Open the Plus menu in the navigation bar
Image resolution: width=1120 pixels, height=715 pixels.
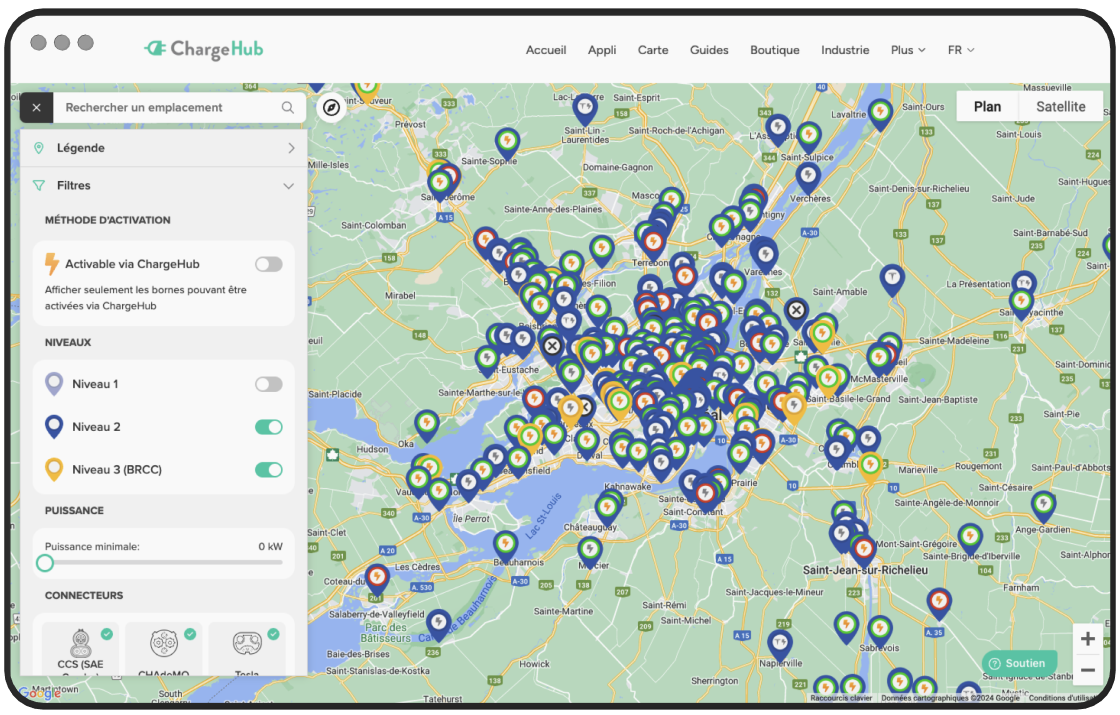[x=907, y=49]
